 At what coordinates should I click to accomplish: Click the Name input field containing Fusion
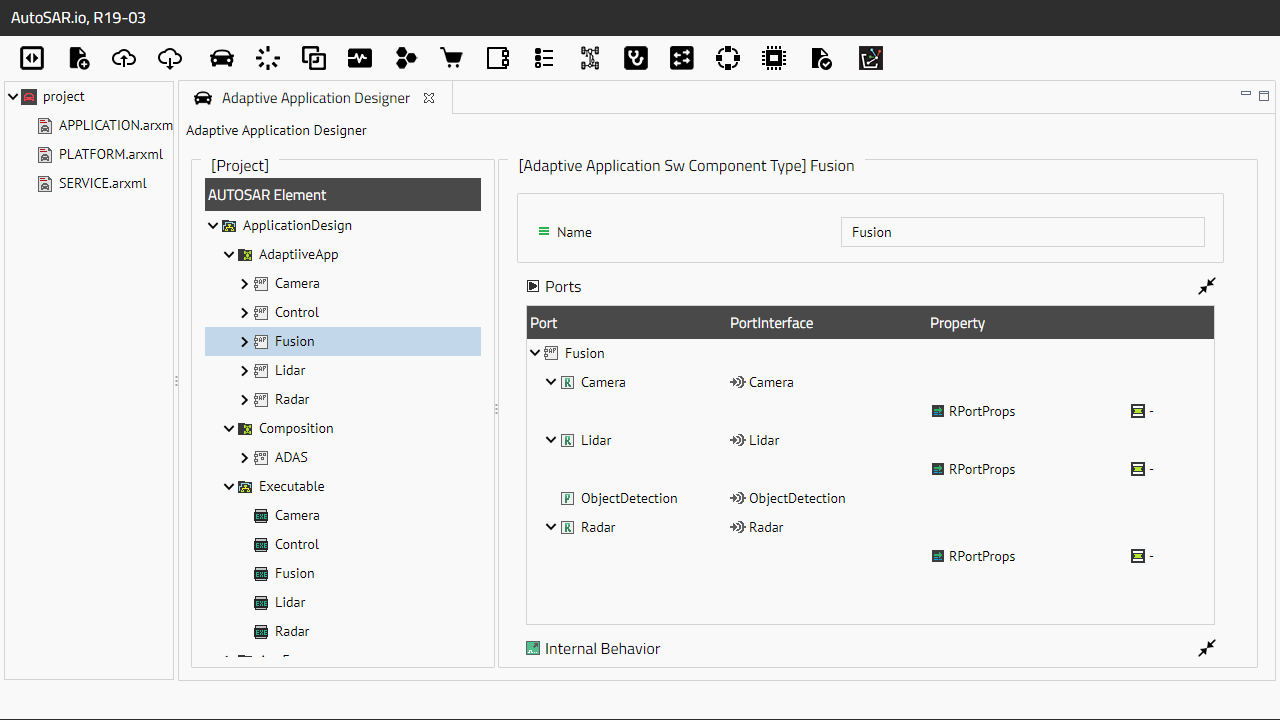1022,232
